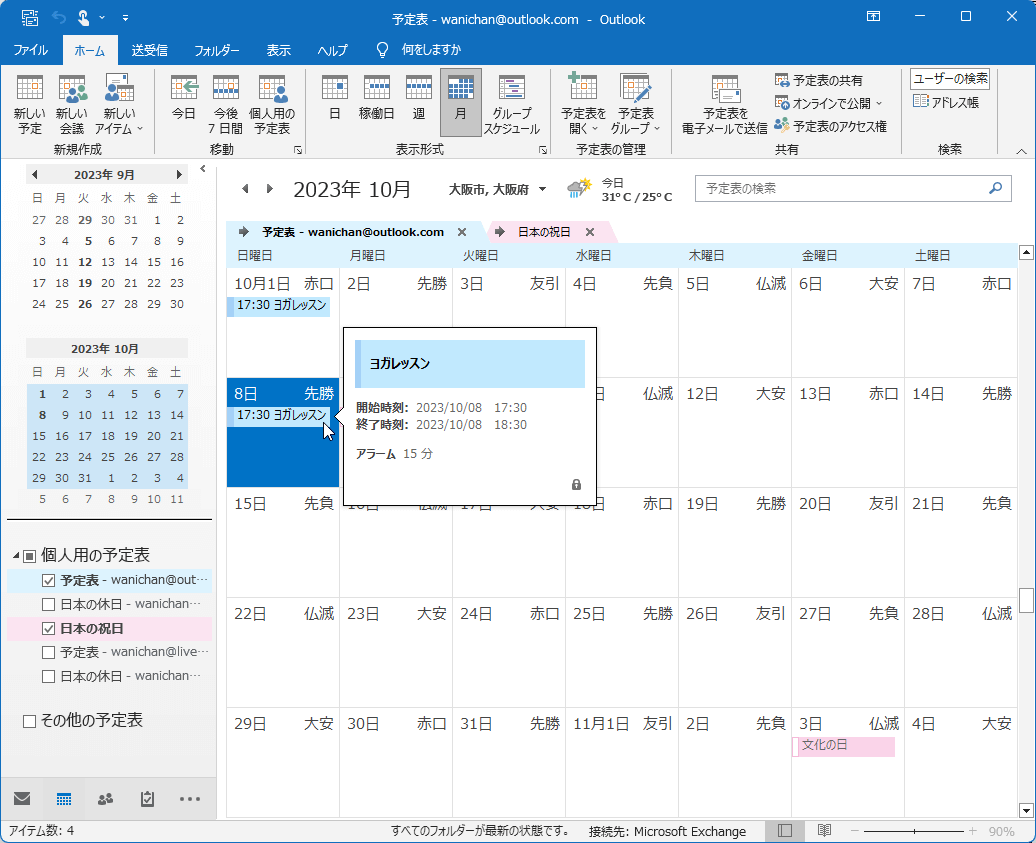This screenshot has width=1036, height=843.
Task: Switch to Normal view in the status bar
Action: (784, 831)
